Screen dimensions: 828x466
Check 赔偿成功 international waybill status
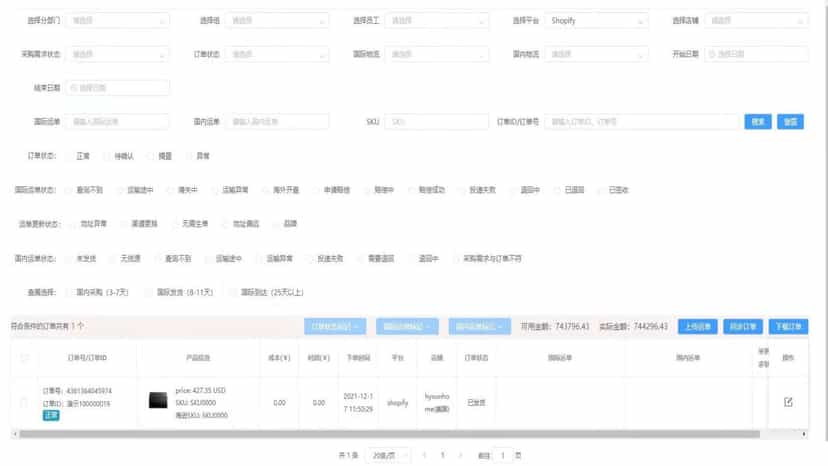(411, 190)
